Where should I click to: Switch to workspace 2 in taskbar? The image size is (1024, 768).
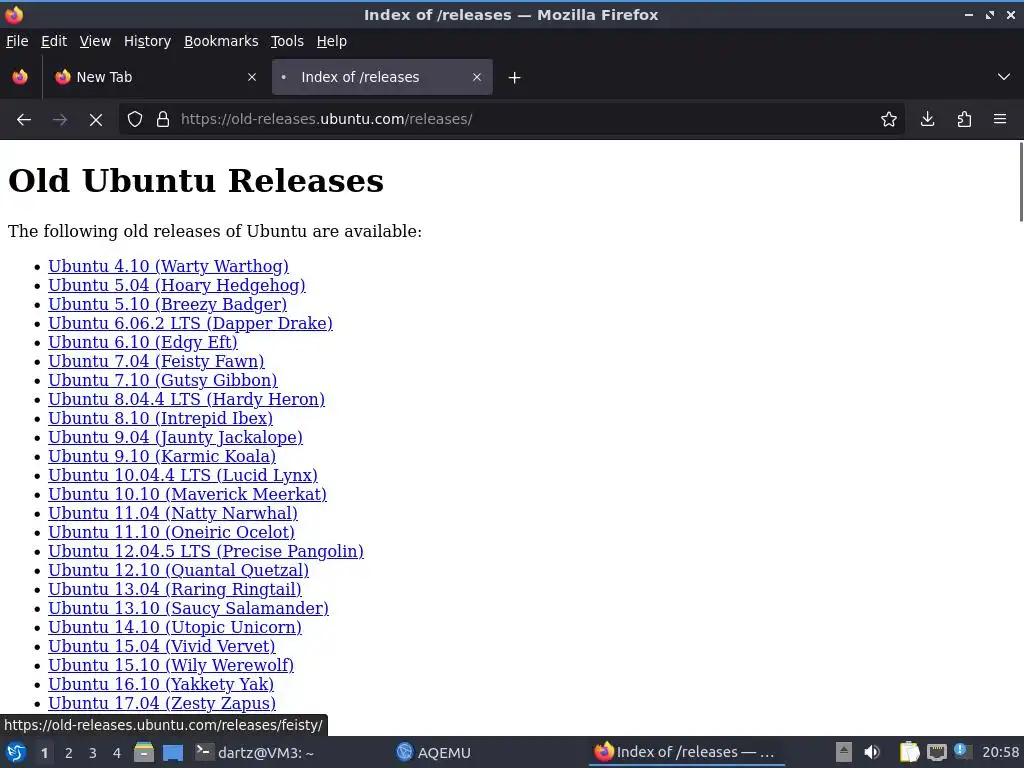click(x=69, y=753)
